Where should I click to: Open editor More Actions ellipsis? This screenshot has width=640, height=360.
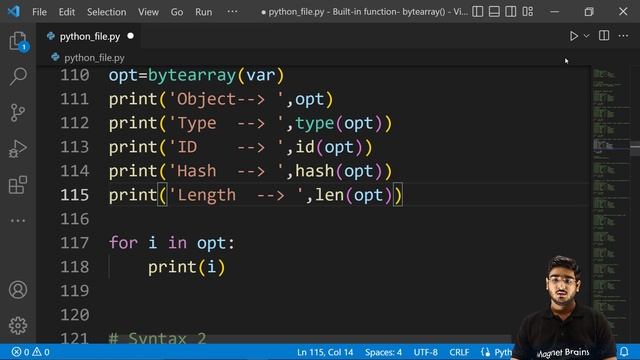pos(623,36)
